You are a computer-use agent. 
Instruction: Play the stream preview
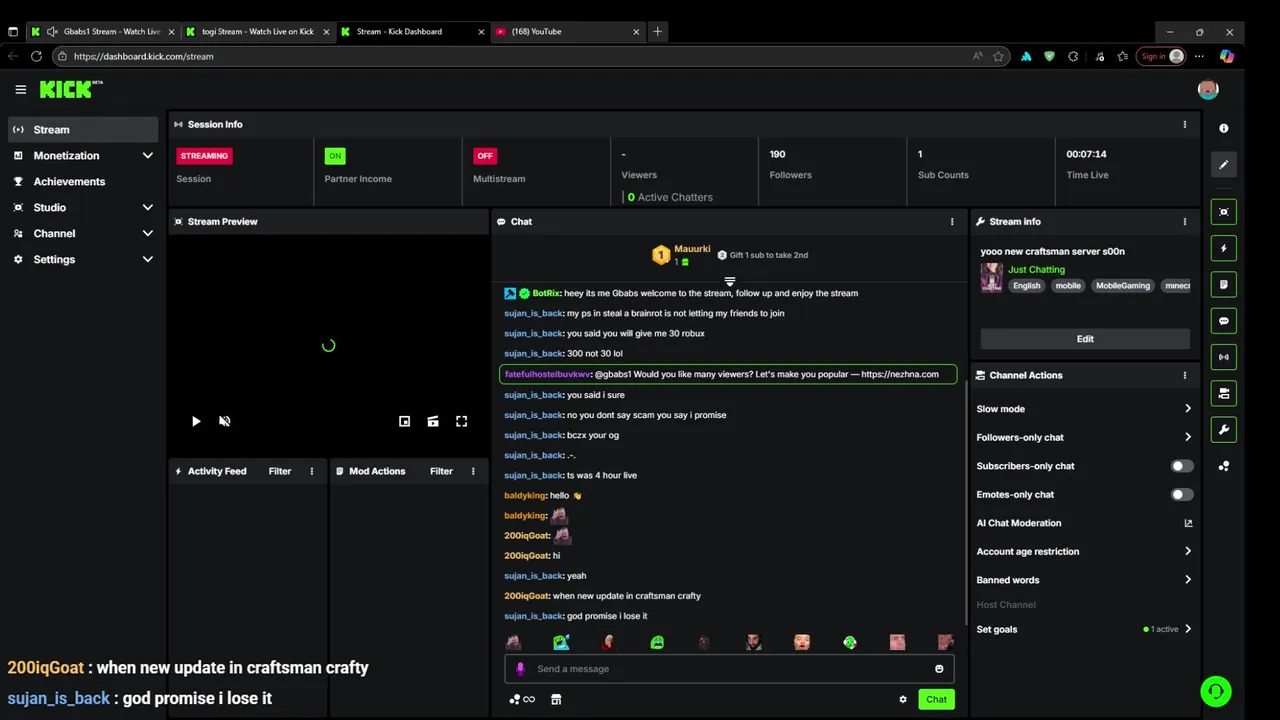pyautogui.click(x=196, y=421)
